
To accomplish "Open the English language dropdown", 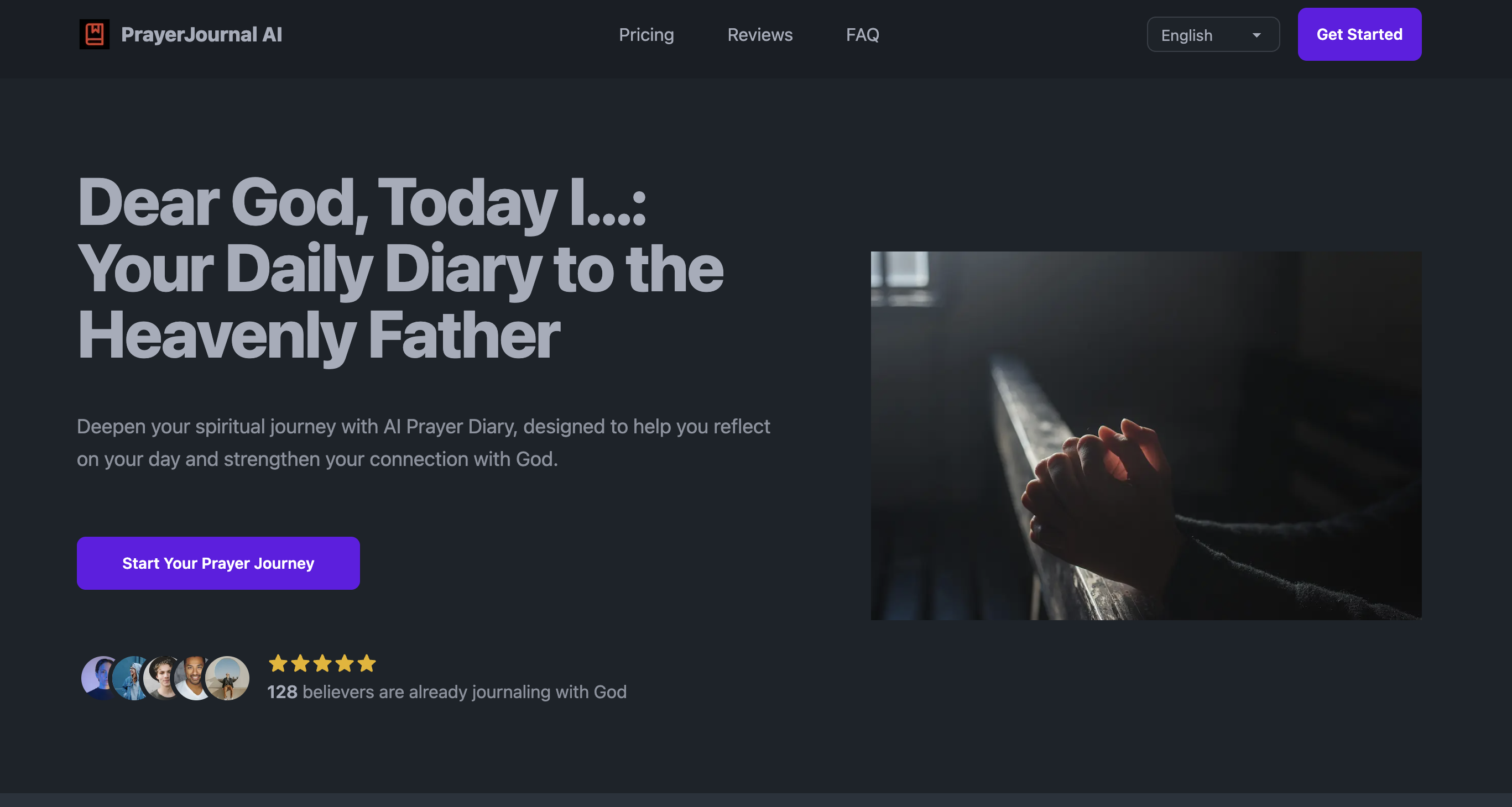I will pyautogui.click(x=1213, y=35).
